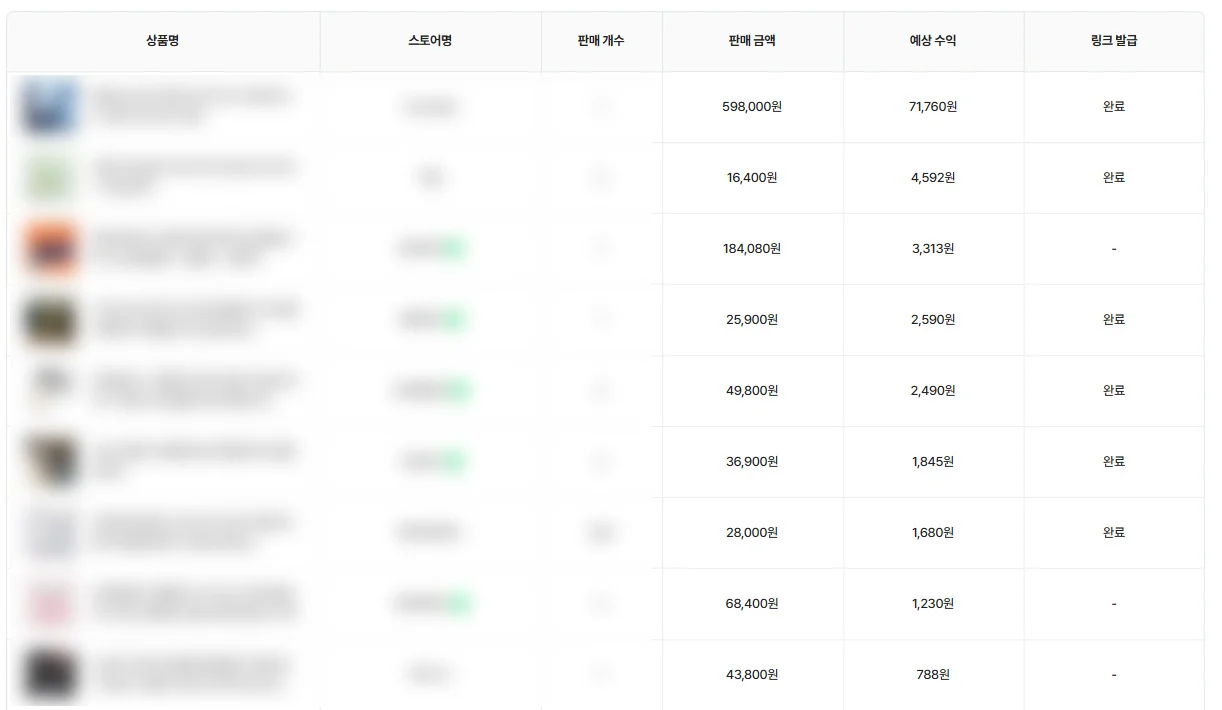Open product thumbnail in the 49,800원 row
Screen dimensions: 1222x710
pyautogui.click(x=51, y=390)
